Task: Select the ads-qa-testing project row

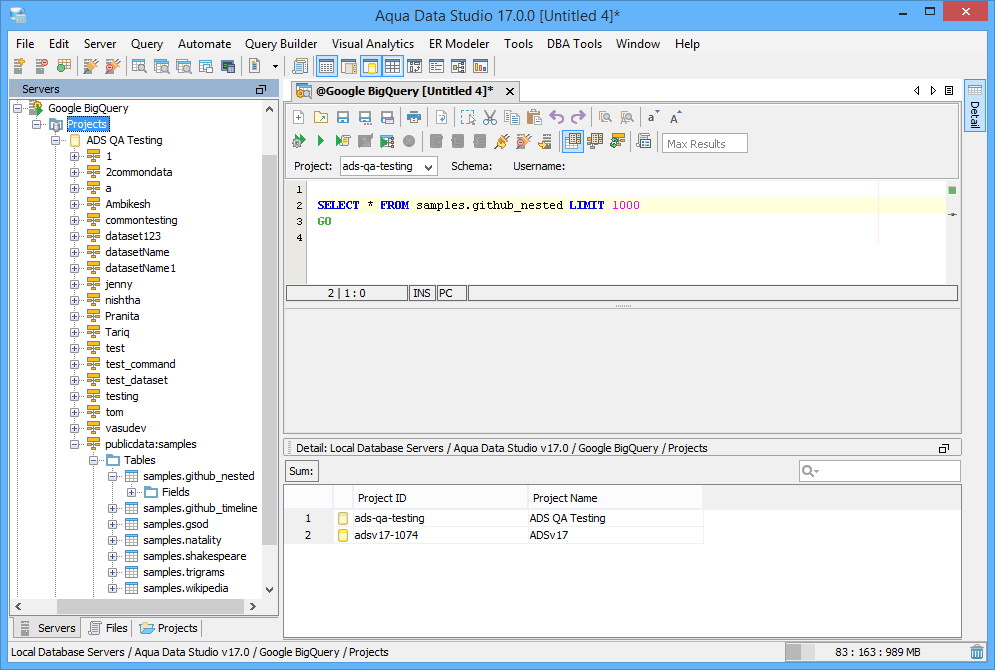Action: tap(390, 518)
